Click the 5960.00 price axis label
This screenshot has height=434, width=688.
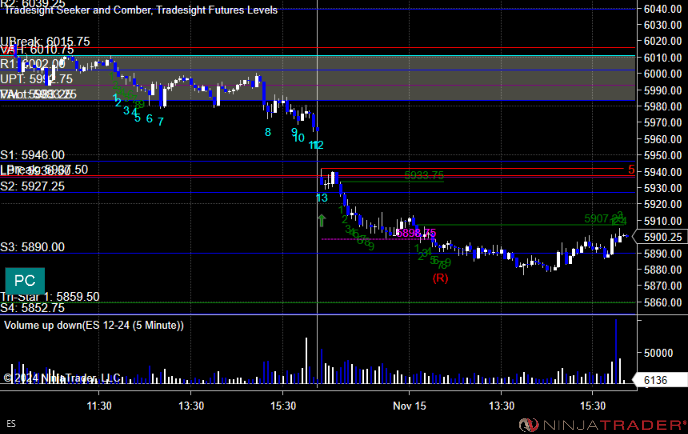coord(663,139)
